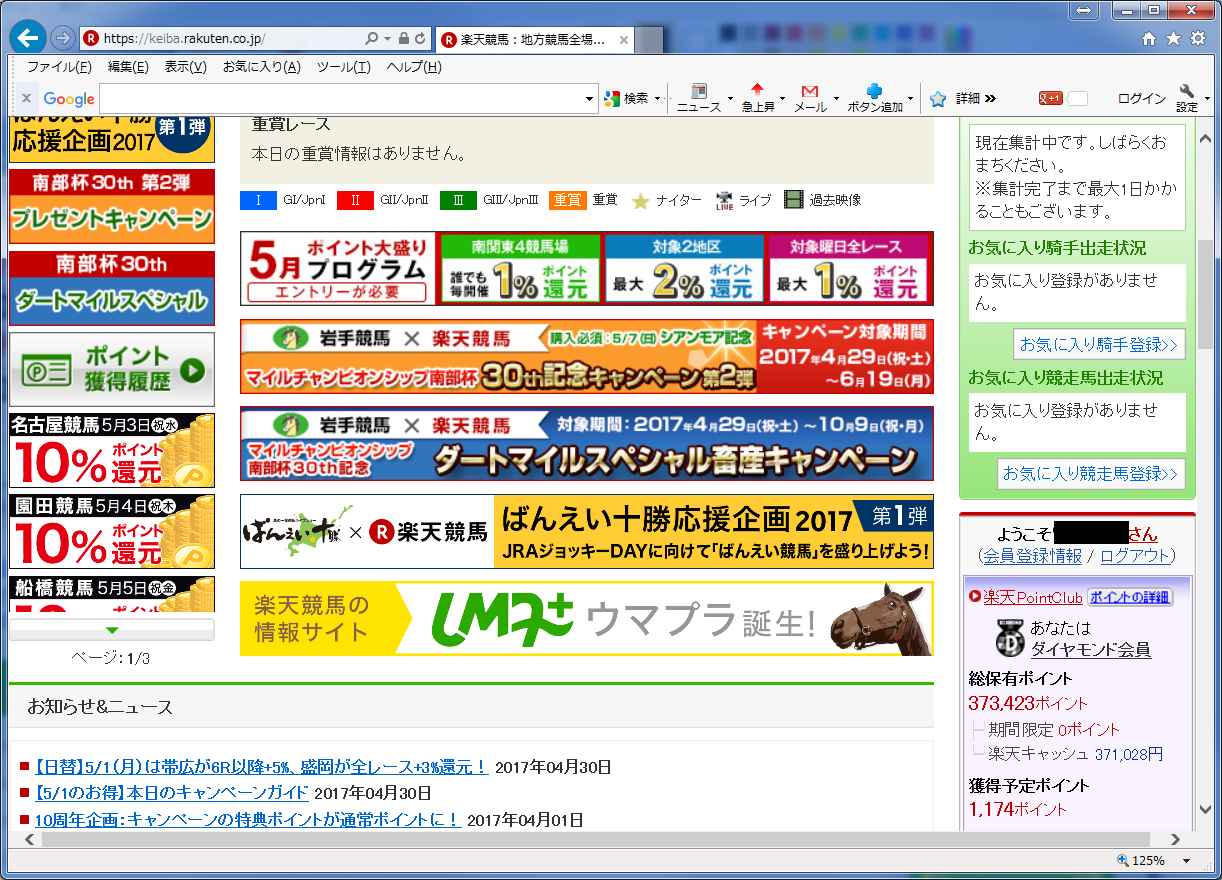
Task: Click the Google toolbar 検索 button
Action: tap(627, 98)
